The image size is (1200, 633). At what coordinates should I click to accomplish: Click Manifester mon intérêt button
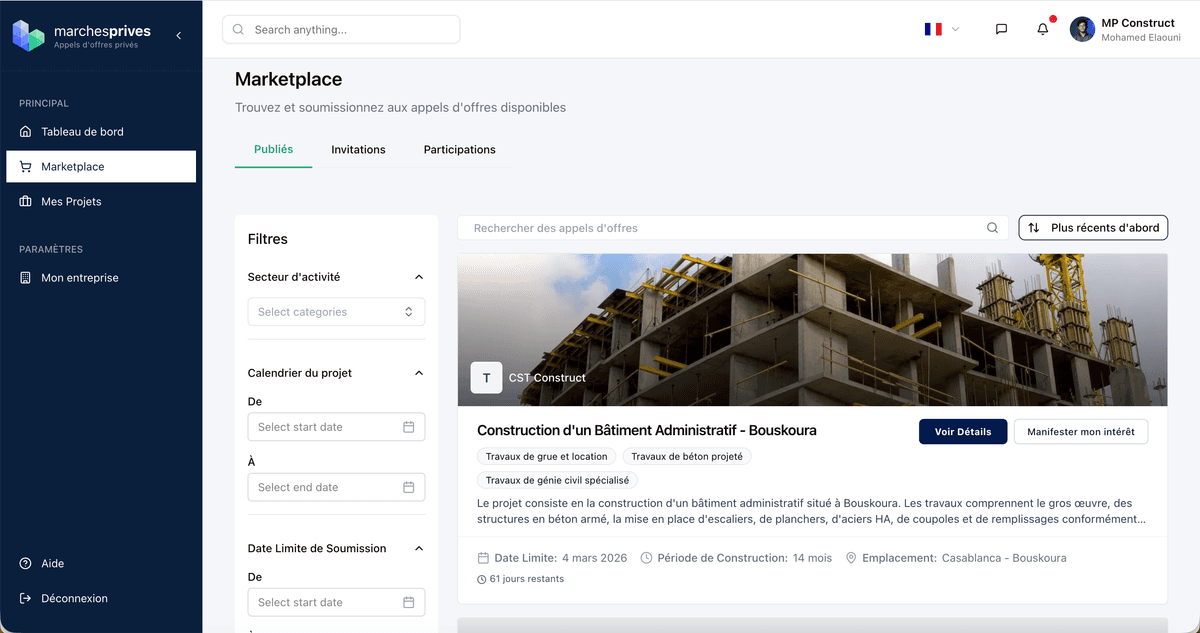pyautogui.click(x=1080, y=432)
